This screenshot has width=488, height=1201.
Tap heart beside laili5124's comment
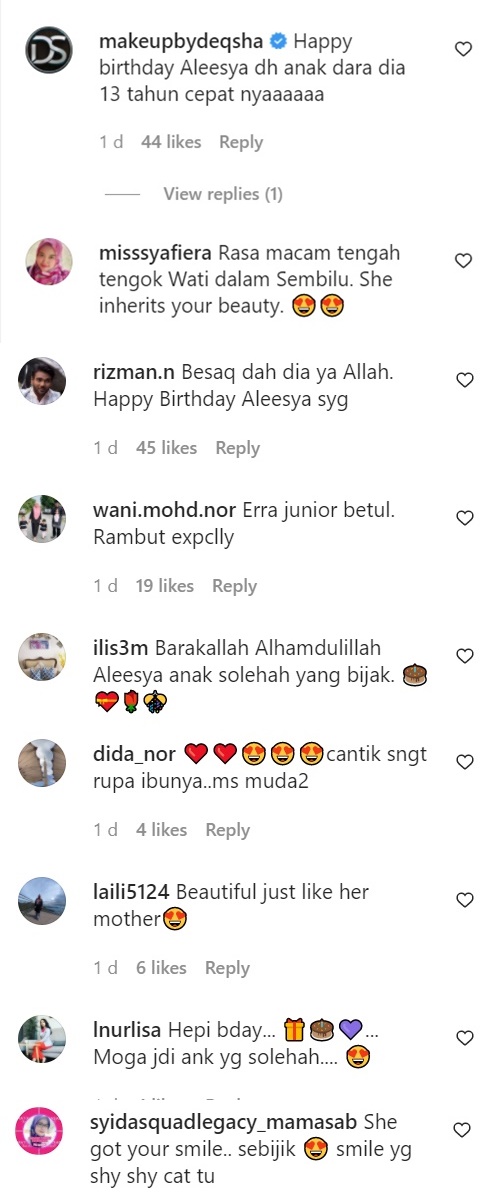pos(463,900)
